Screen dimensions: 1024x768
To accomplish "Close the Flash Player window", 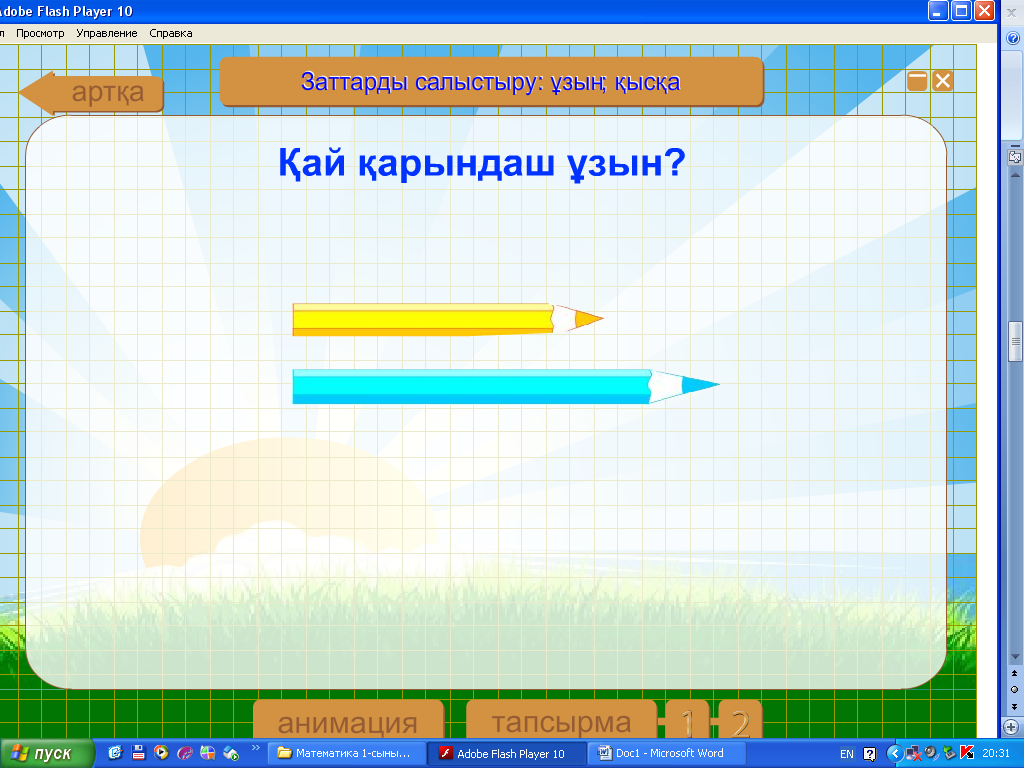I will (x=984, y=11).
